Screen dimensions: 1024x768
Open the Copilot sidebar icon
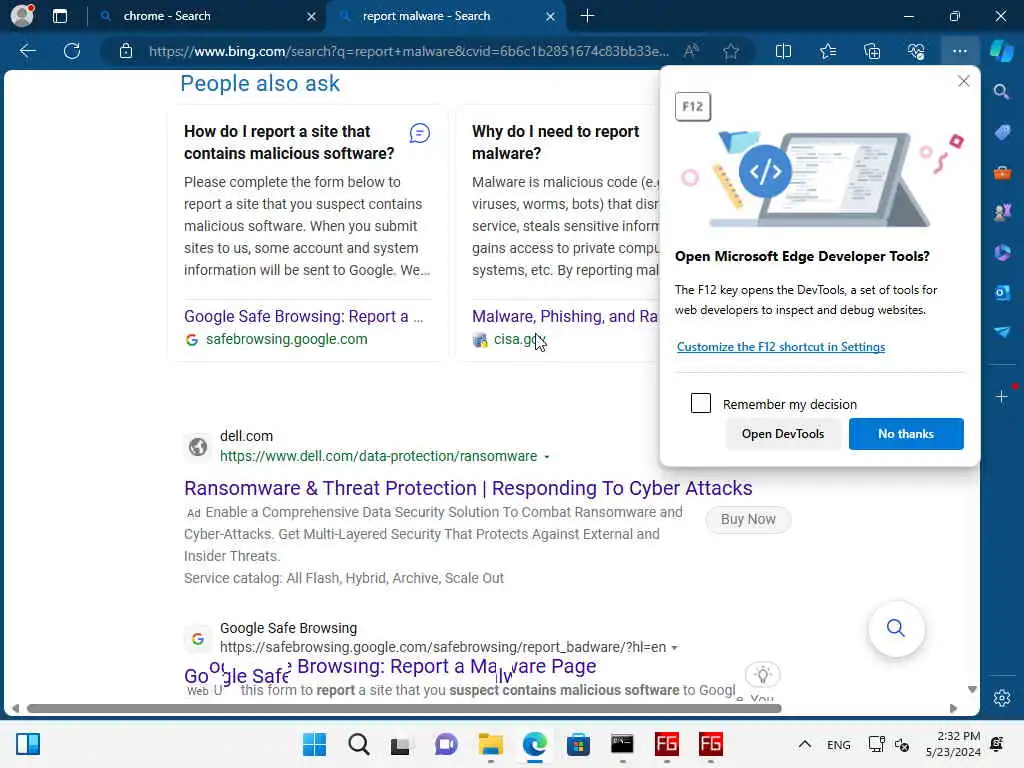(1001, 51)
